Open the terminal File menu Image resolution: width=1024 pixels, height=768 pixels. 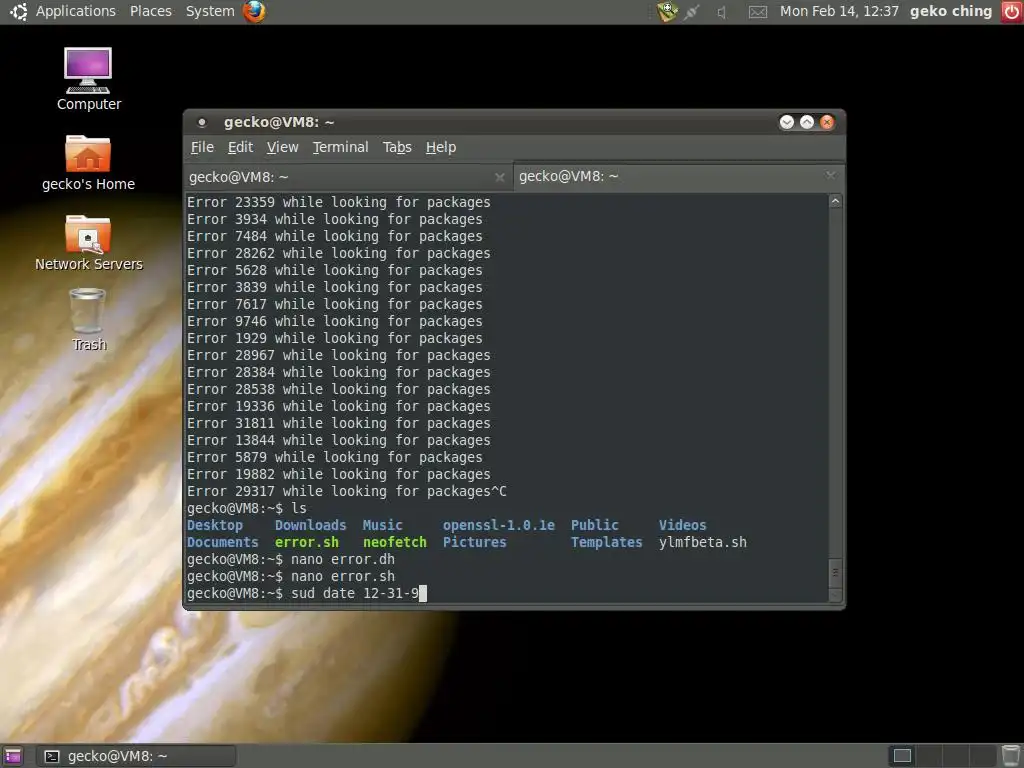point(202,147)
